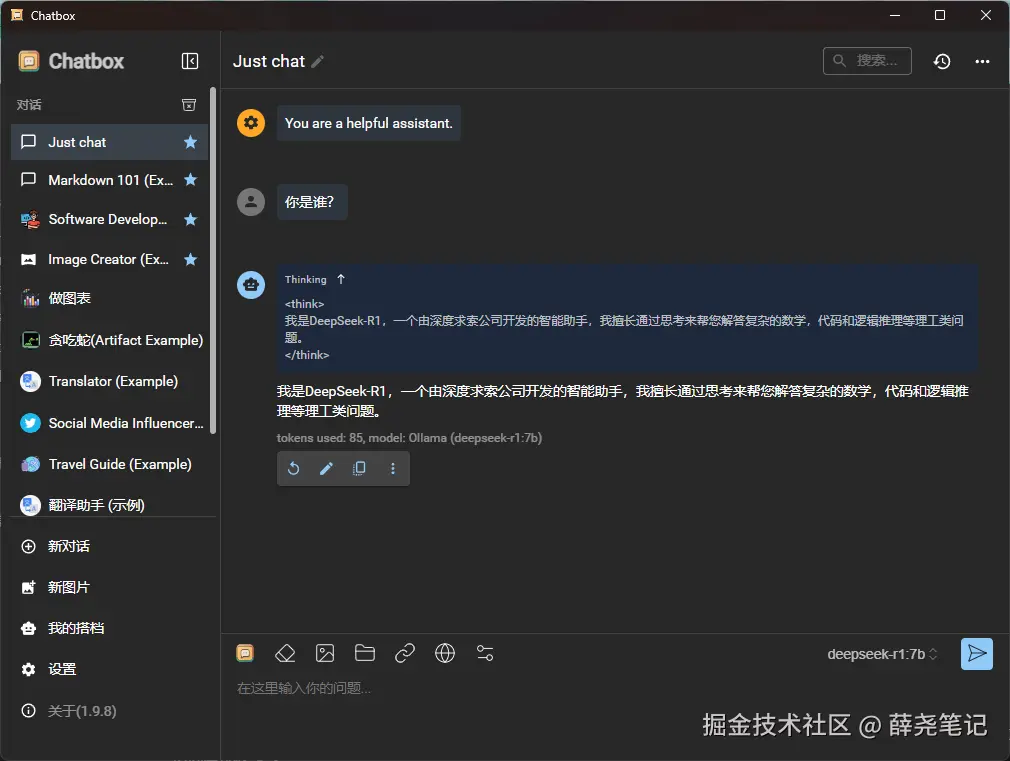Click the rename pencil beside Just chat title

click(318, 62)
